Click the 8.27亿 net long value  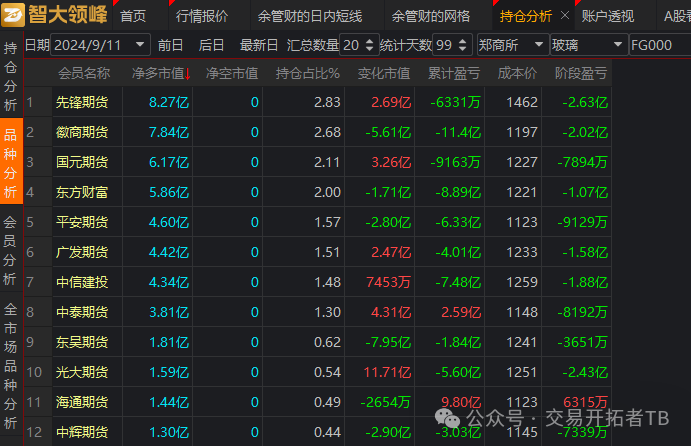(x=169, y=102)
